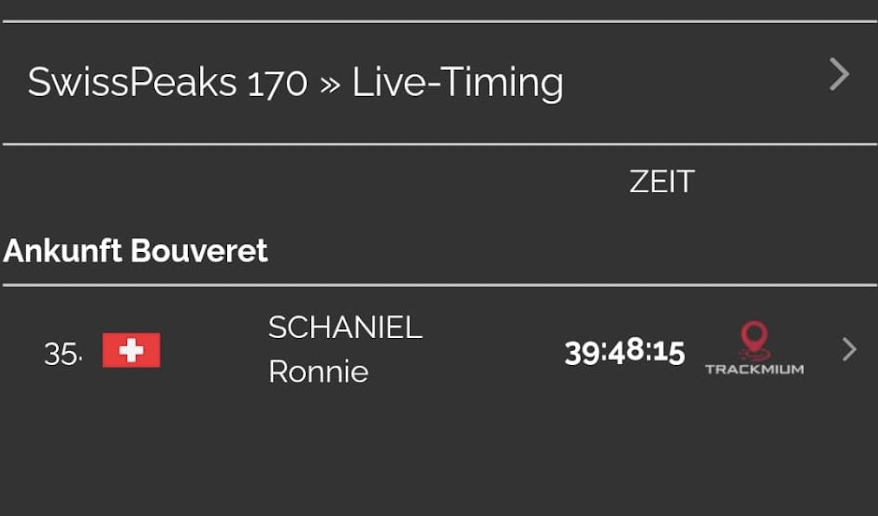Select the SwissPeaks 170 title text
Screen dimensions: 878x516
(x=167, y=82)
